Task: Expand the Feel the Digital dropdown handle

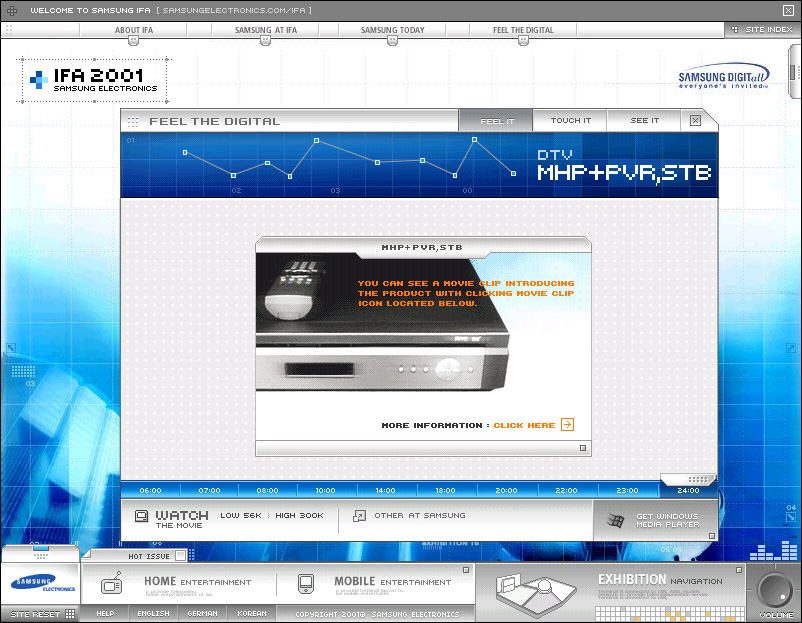Action: pos(523,41)
